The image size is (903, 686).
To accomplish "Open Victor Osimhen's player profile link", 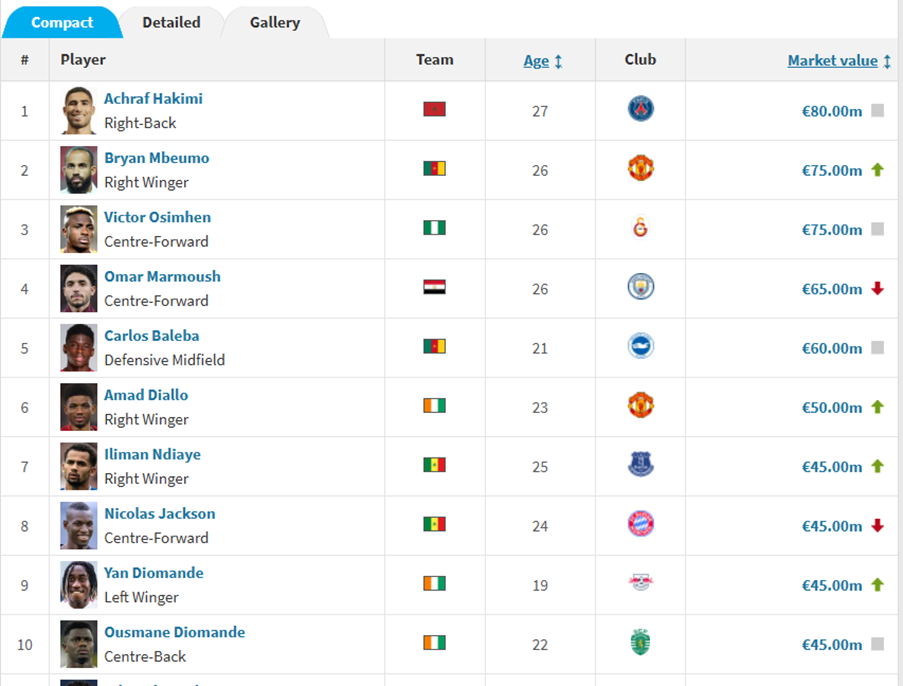I will [157, 217].
